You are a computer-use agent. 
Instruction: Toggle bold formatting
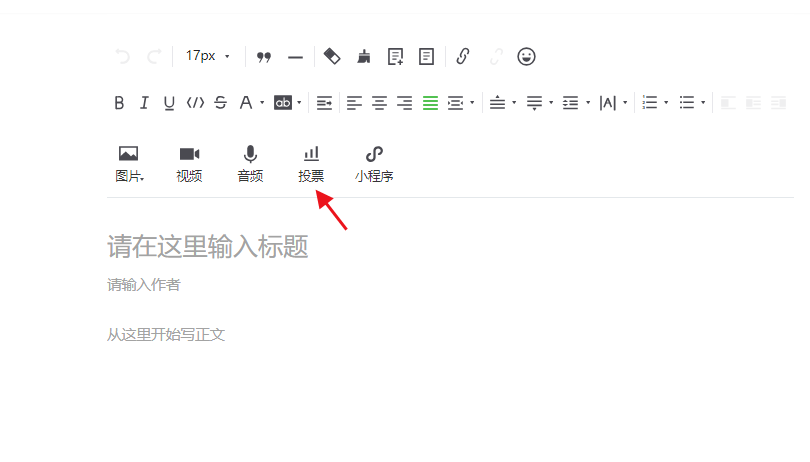(x=119, y=103)
